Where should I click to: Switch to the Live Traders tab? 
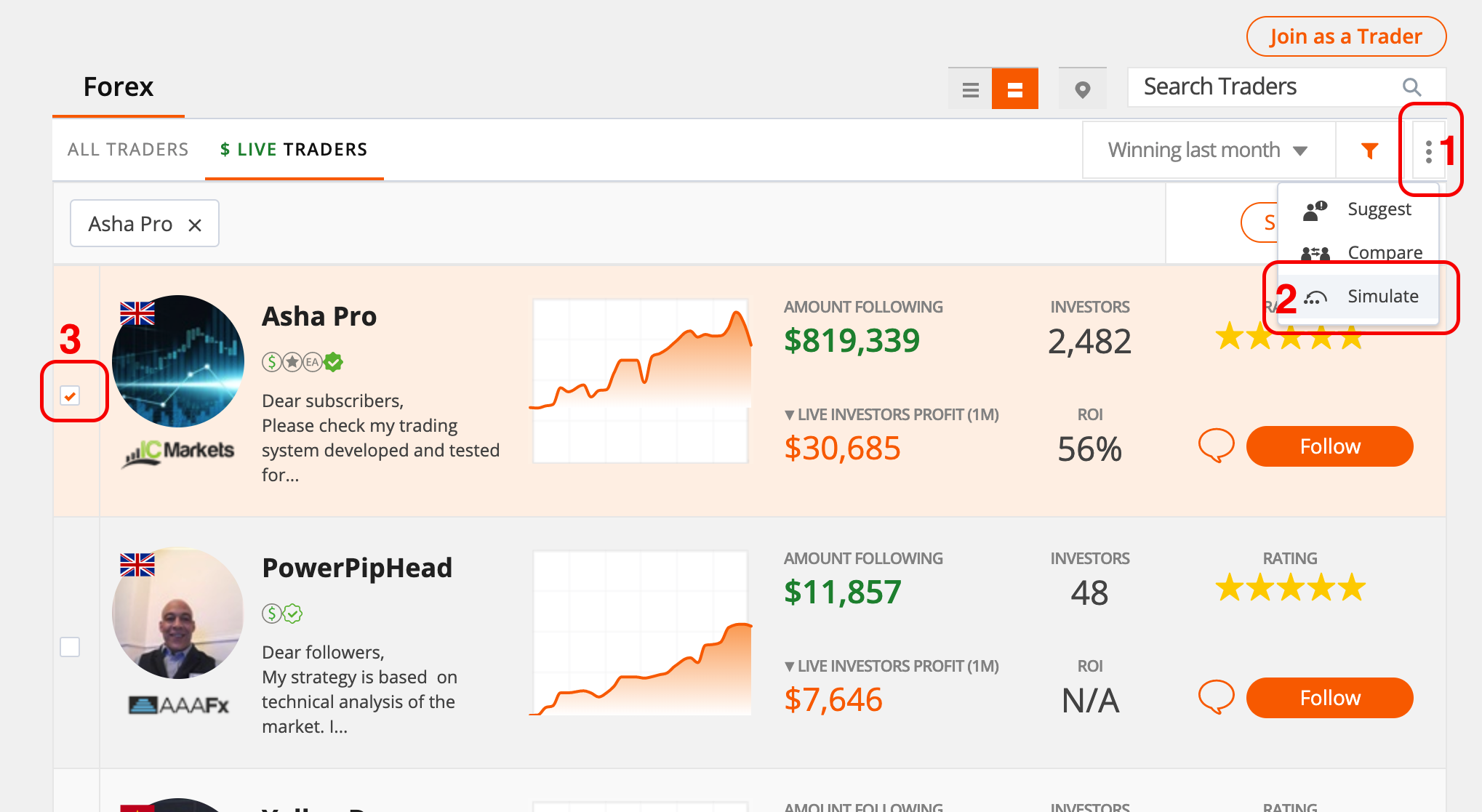[x=294, y=150]
